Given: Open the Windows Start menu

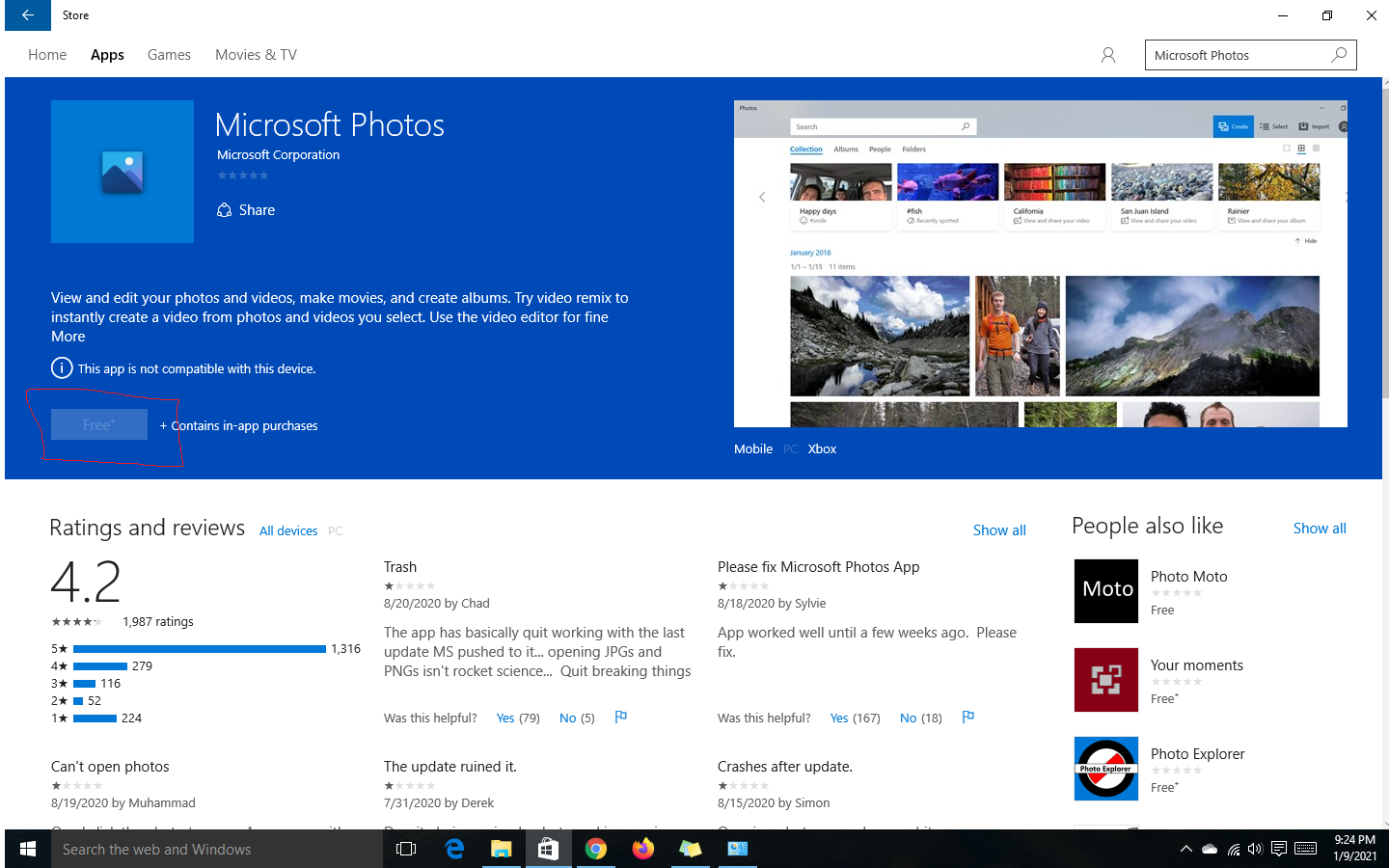Looking at the screenshot, I should 28,849.
